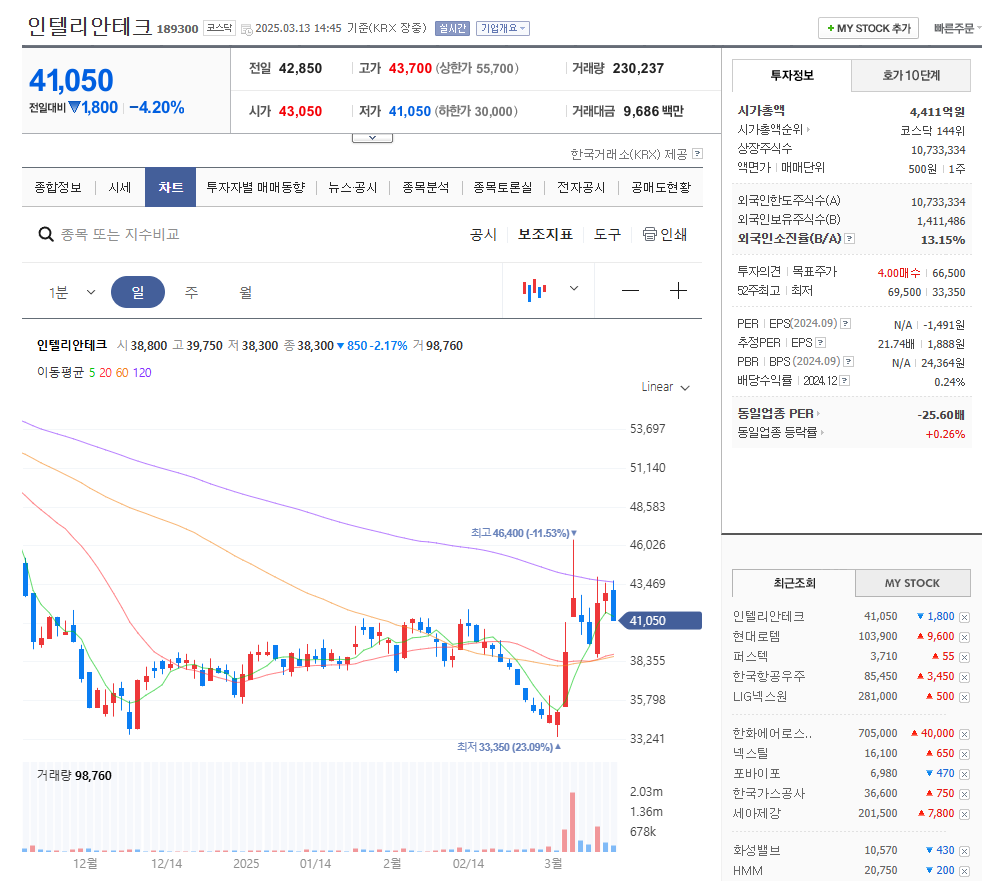Click the stock comparison search magnifier icon

tap(46, 233)
